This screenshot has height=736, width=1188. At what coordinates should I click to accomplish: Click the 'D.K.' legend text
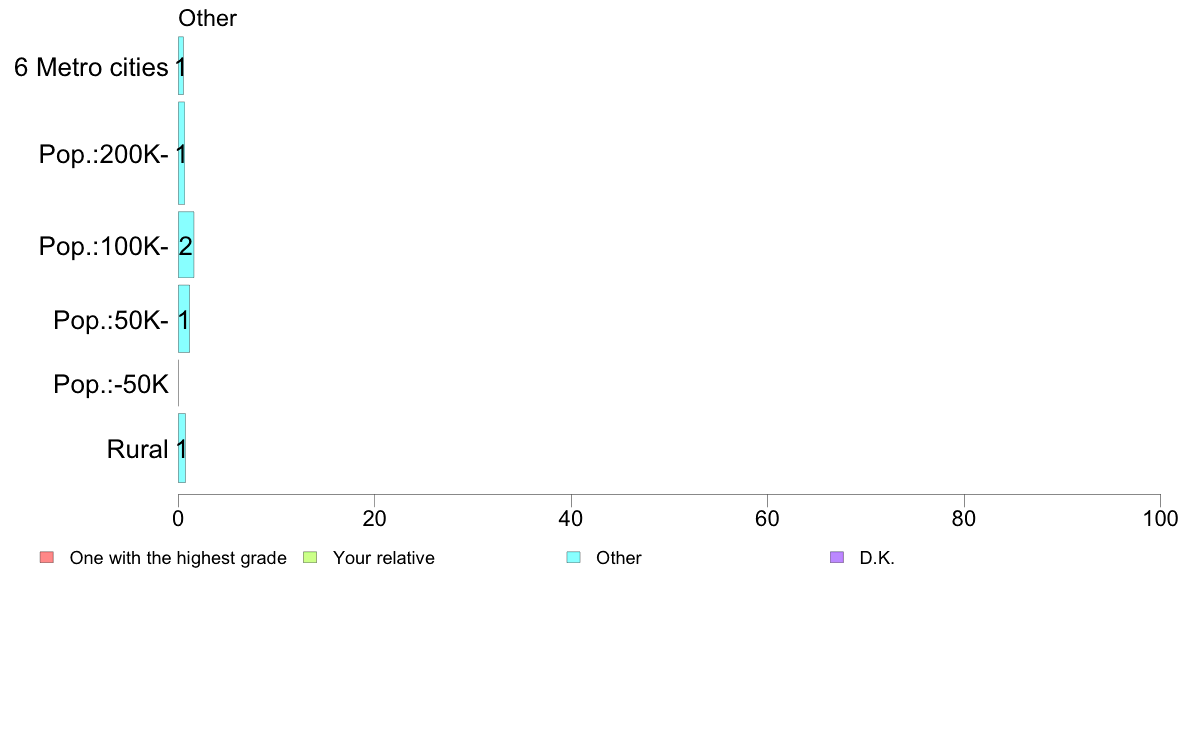pos(877,558)
